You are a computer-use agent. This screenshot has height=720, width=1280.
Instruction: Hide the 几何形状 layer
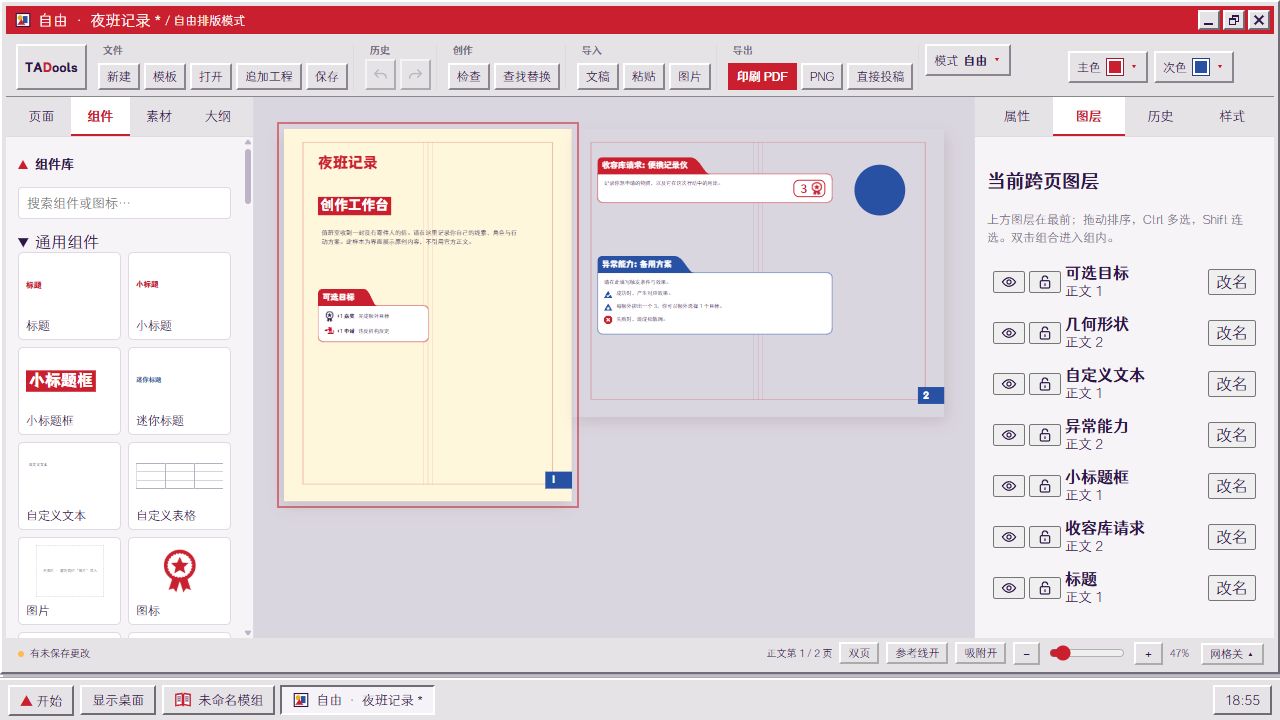coord(1009,333)
